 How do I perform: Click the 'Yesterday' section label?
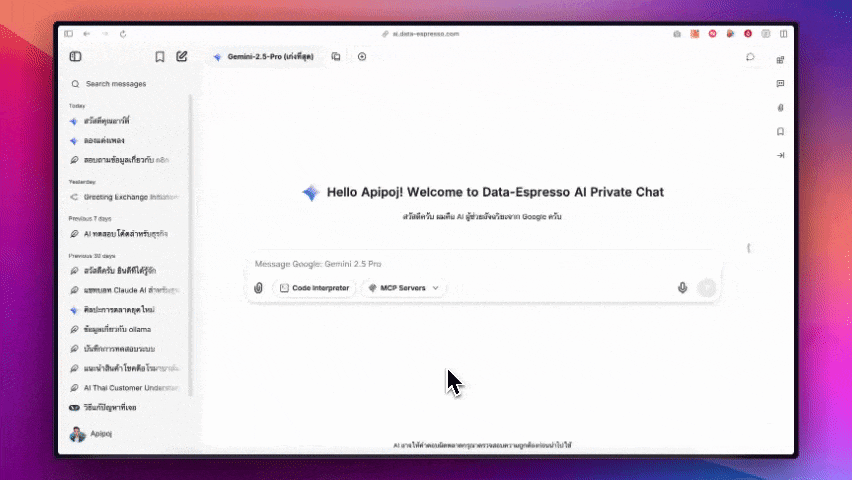click(x=82, y=182)
